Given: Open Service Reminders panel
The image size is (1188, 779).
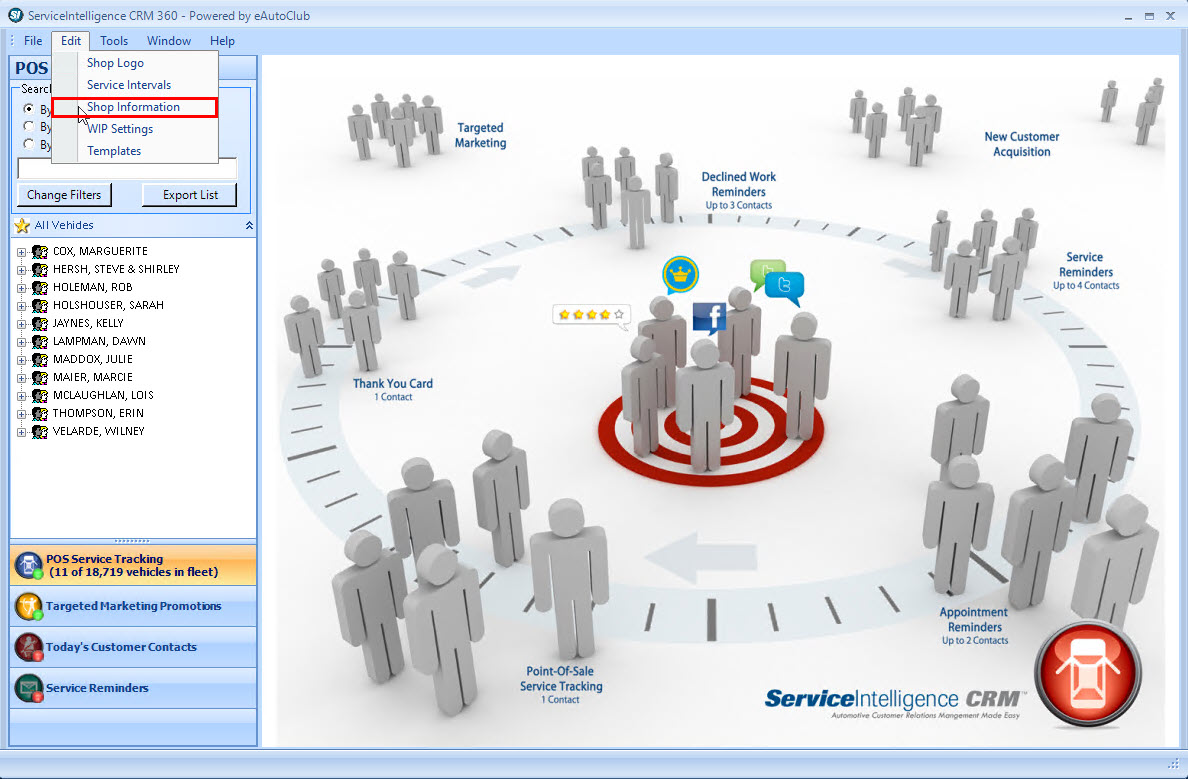Looking at the screenshot, I should point(133,688).
